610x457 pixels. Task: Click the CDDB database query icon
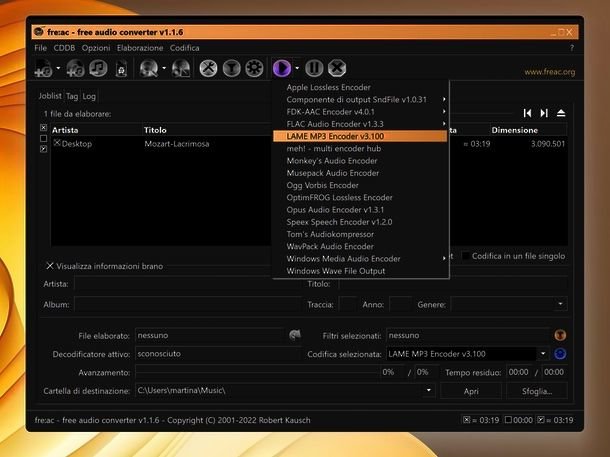pyautogui.click(x=149, y=68)
